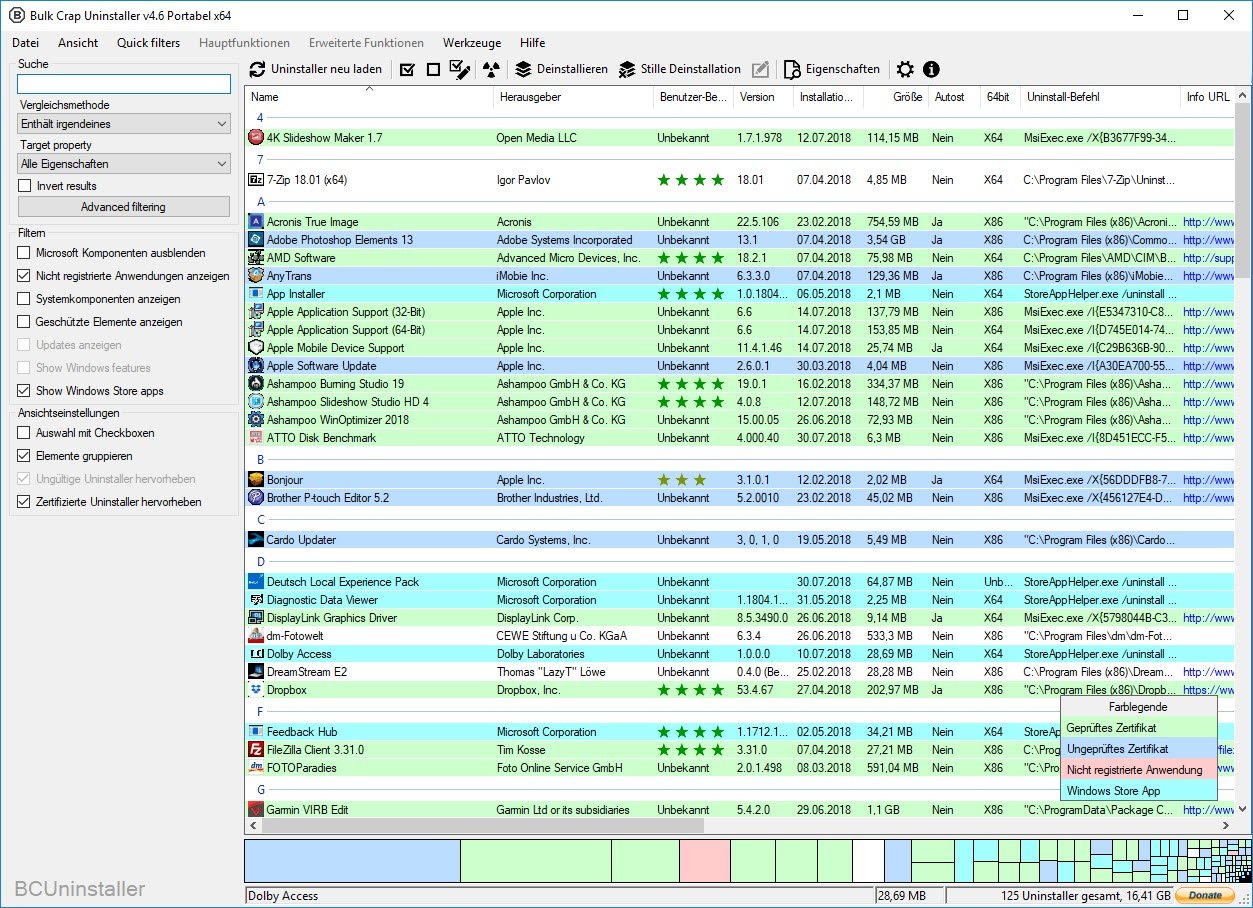The height and width of the screenshot is (908, 1253).
Task: Click the Eigenschaften properties icon
Action: click(792, 70)
